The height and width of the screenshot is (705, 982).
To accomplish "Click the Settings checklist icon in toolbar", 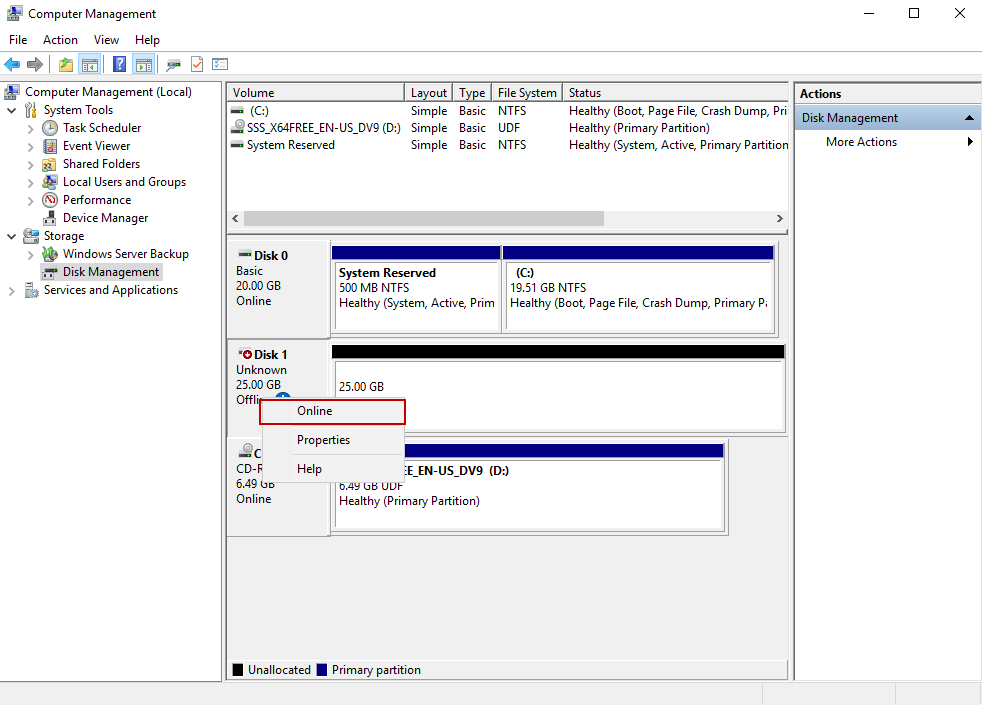I will (x=220, y=65).
